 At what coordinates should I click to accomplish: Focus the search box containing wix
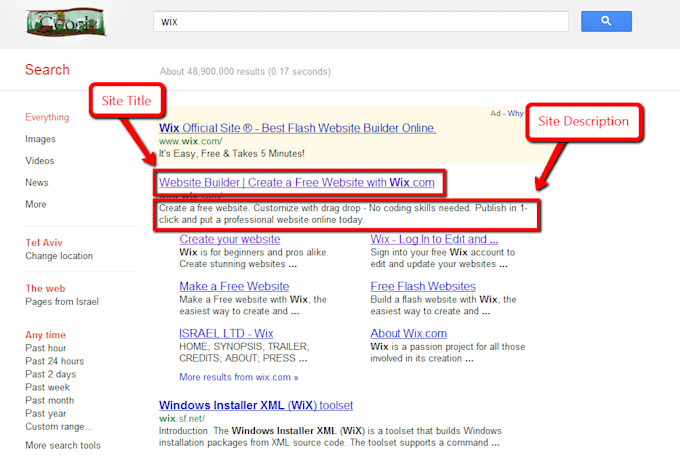coord(360,21)
